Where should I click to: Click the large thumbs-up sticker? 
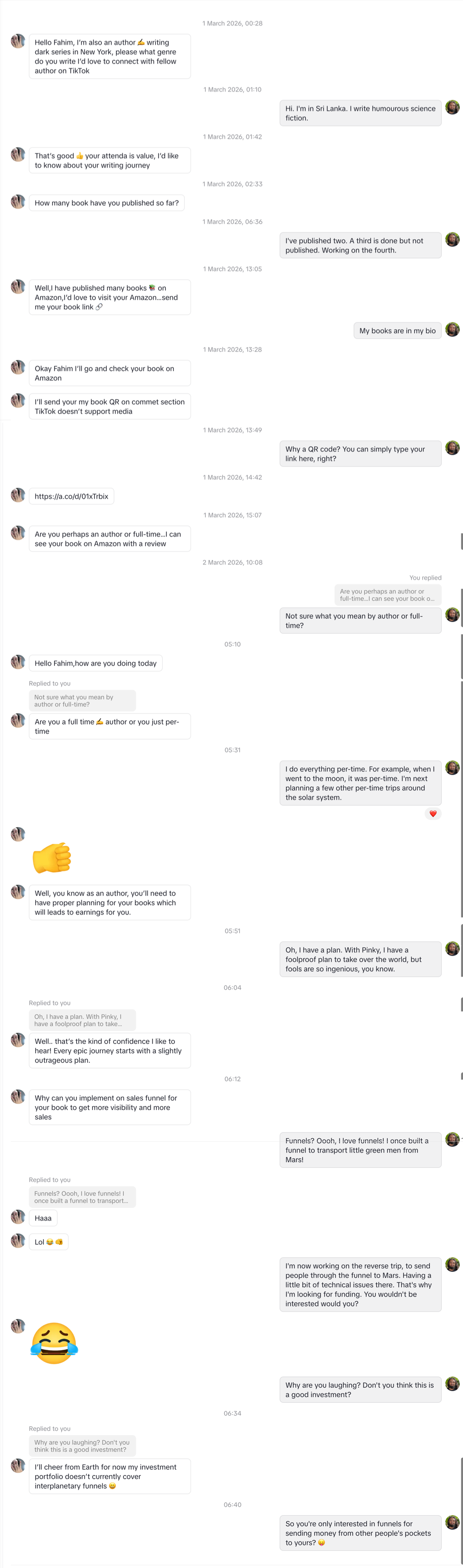(x=52, y=858)
